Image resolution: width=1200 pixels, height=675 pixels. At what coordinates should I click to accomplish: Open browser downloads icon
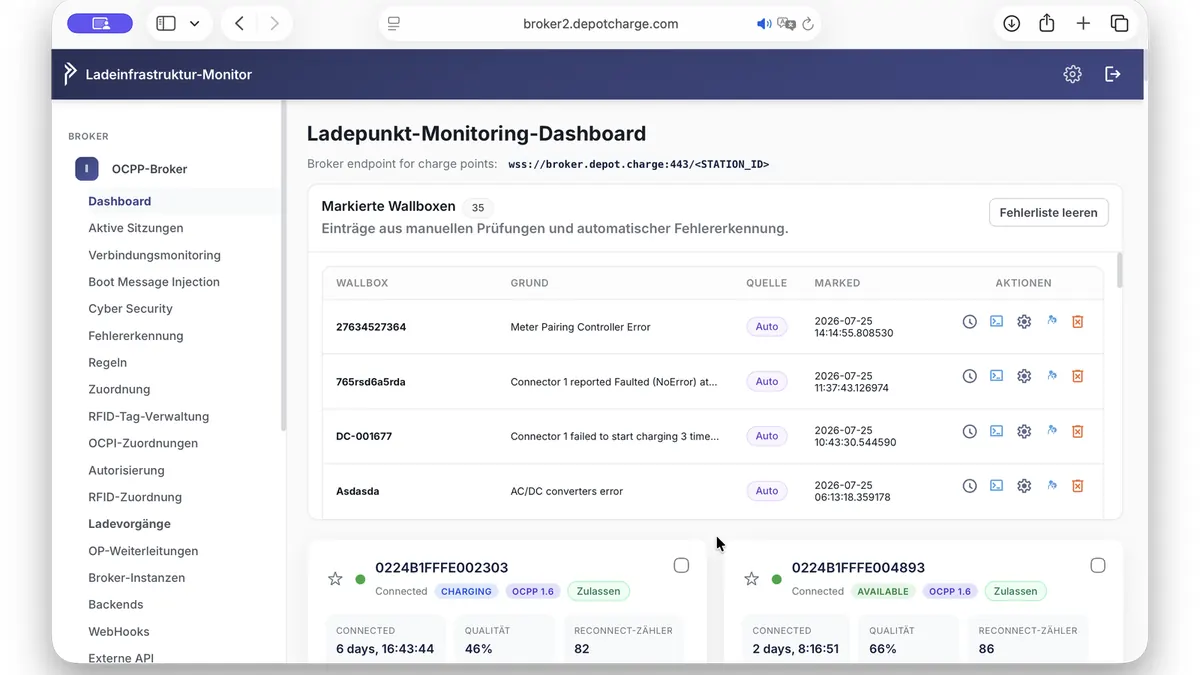1011,23
